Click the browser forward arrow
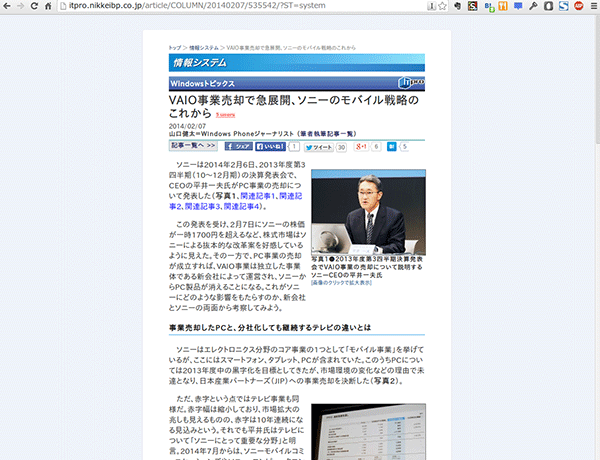This screenshot has height=460, width=600. [x=21, y=6]
